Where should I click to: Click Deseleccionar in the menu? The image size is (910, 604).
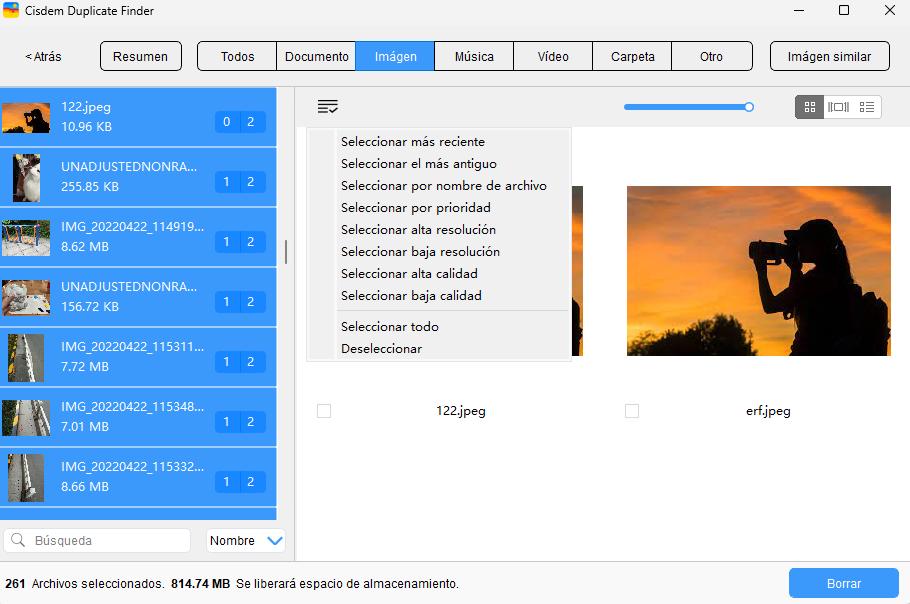coord(384,348)
